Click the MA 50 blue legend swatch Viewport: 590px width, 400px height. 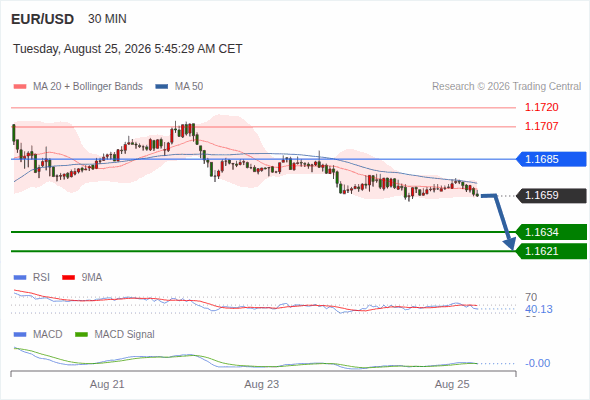tap(162, 87)
